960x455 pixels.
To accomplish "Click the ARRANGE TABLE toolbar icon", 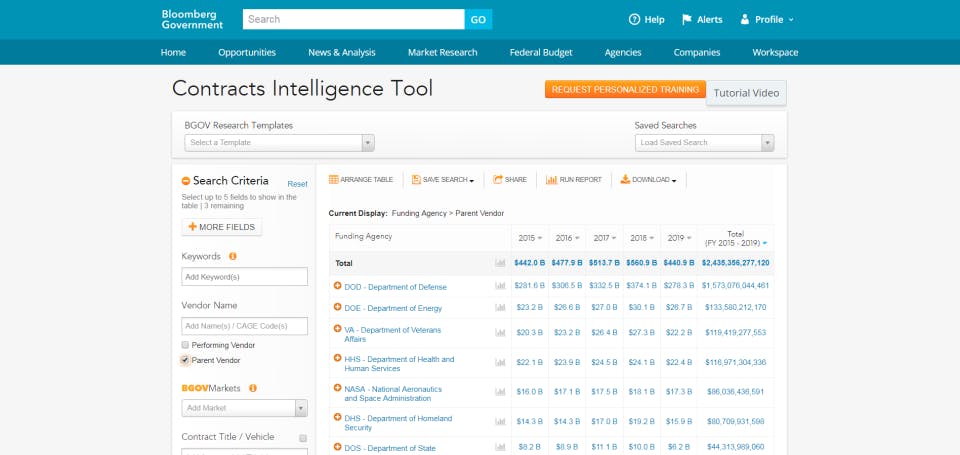I will [334, 179].
